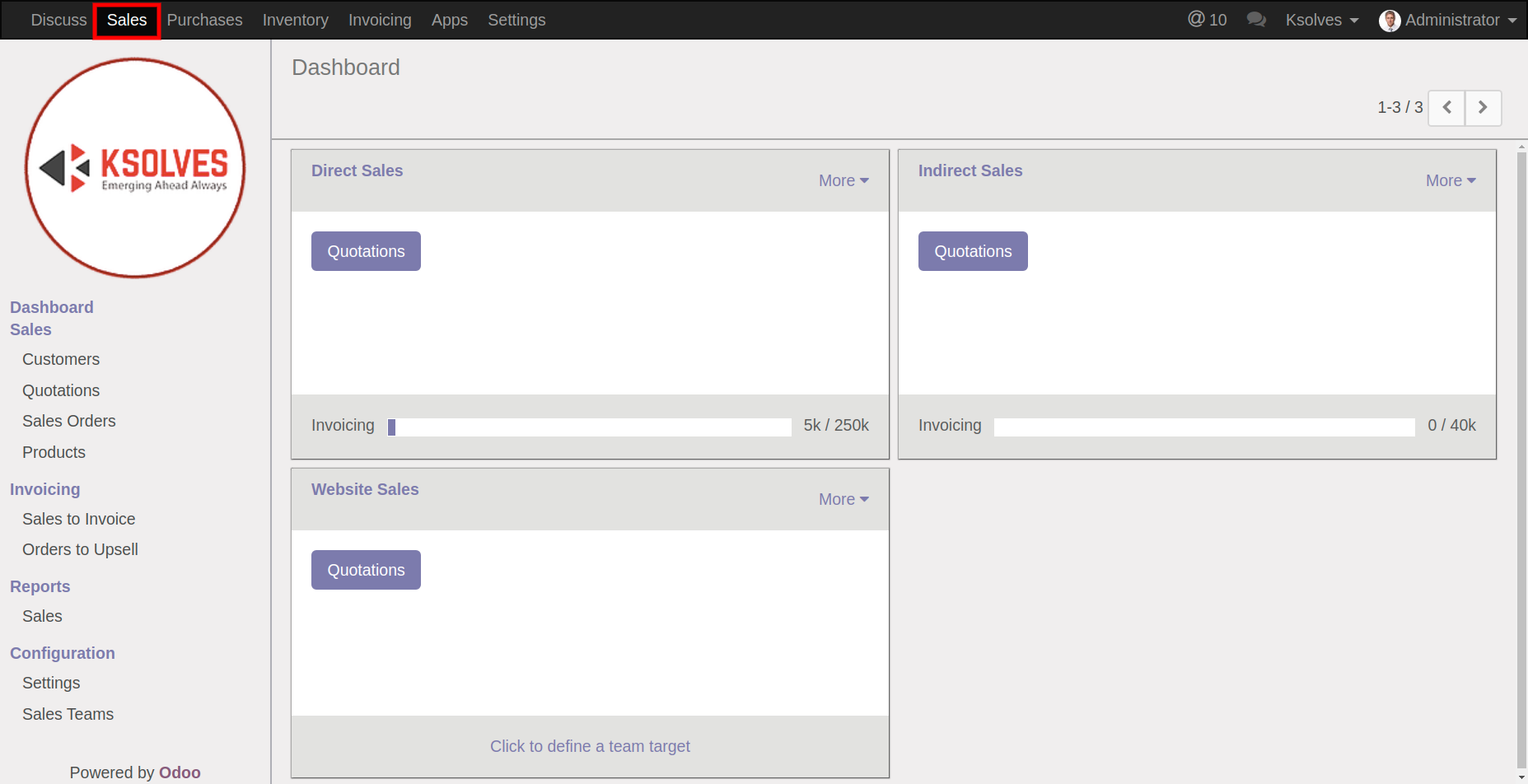This screenshot has width=1528, height=784.
Task: Click the Ksolves company logo
Action: (x=135, y=168)
